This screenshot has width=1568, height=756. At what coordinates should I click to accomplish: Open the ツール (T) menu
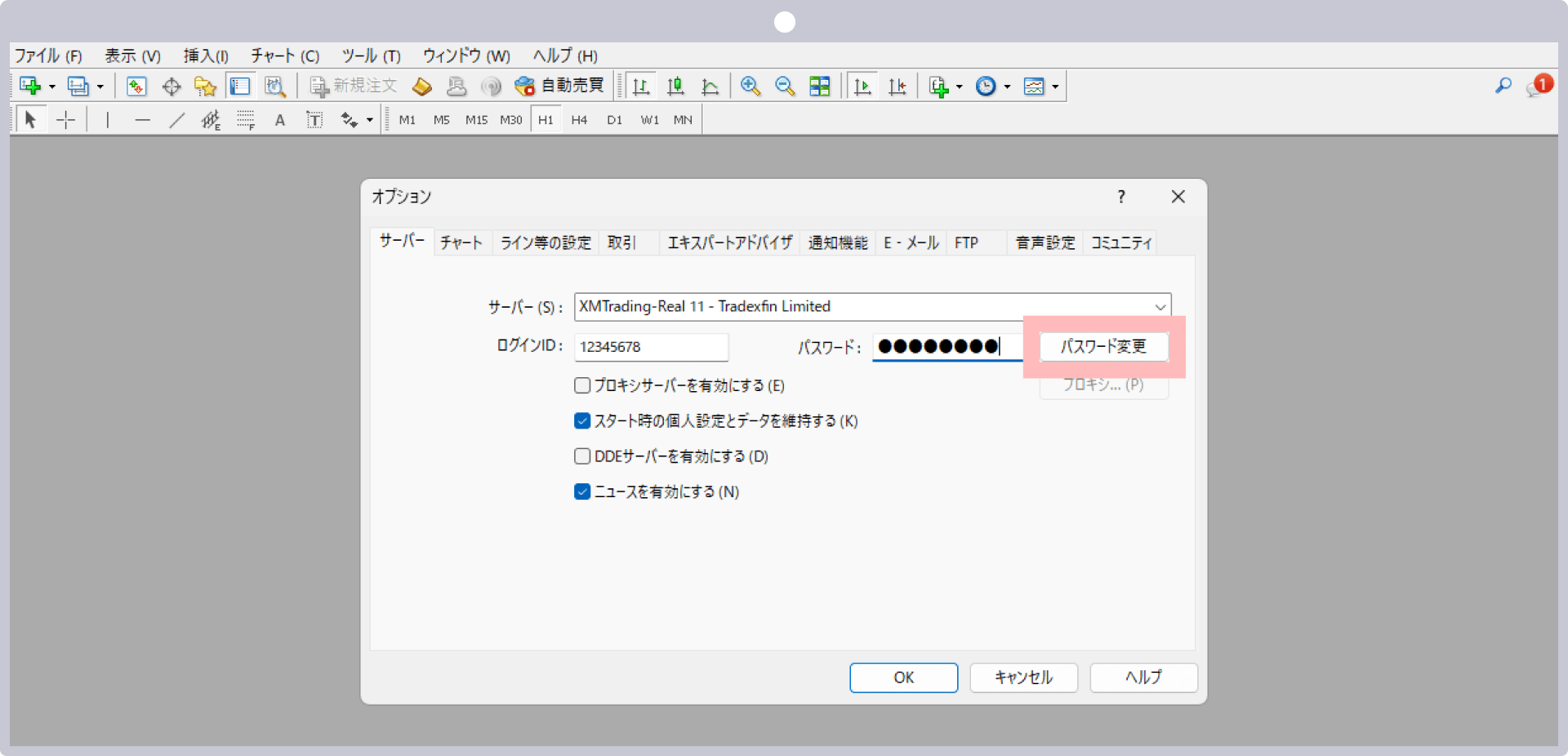371,56
